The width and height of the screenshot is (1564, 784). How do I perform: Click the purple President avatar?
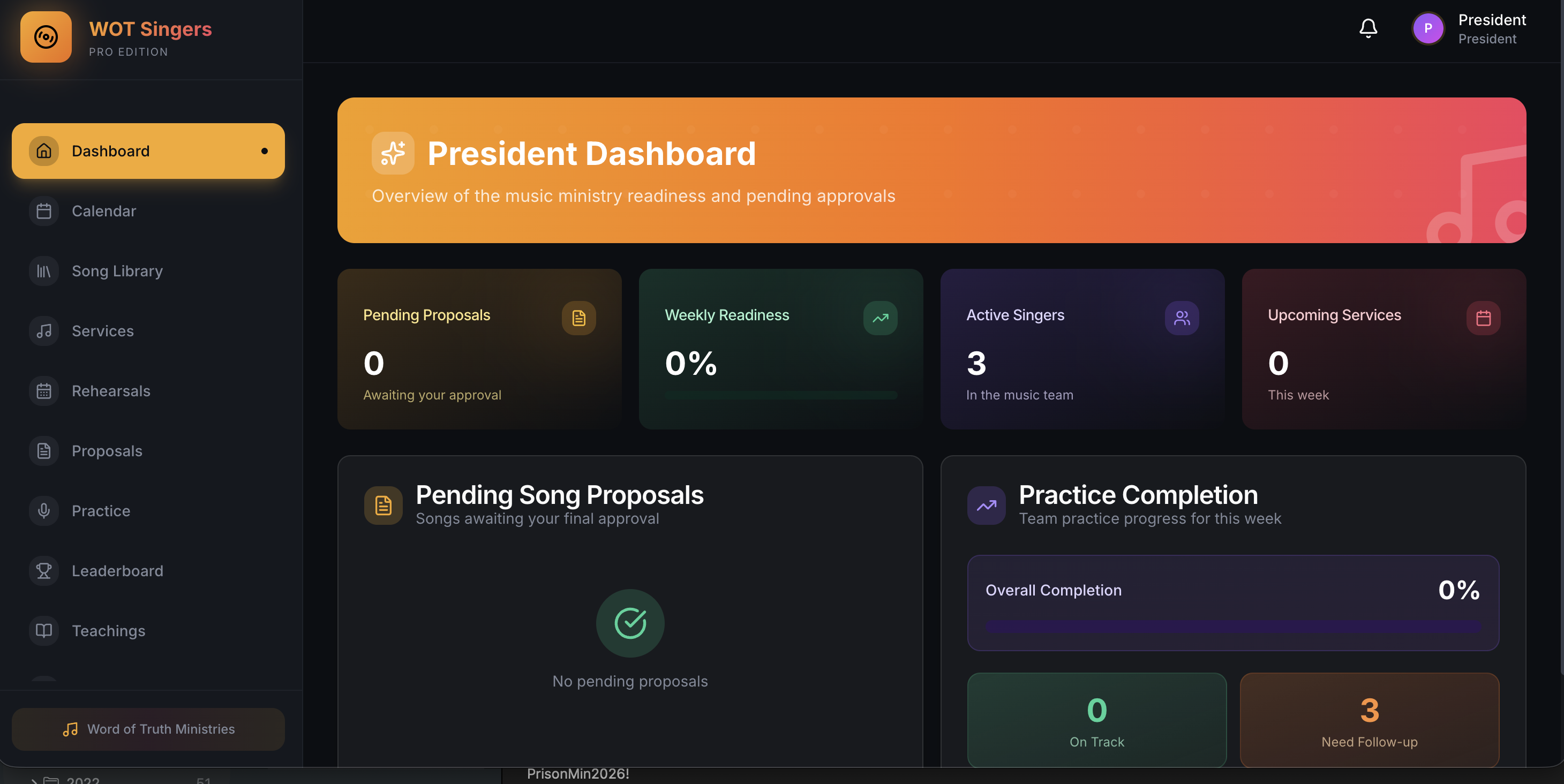pyautogui.click(x=1427, y=28)
